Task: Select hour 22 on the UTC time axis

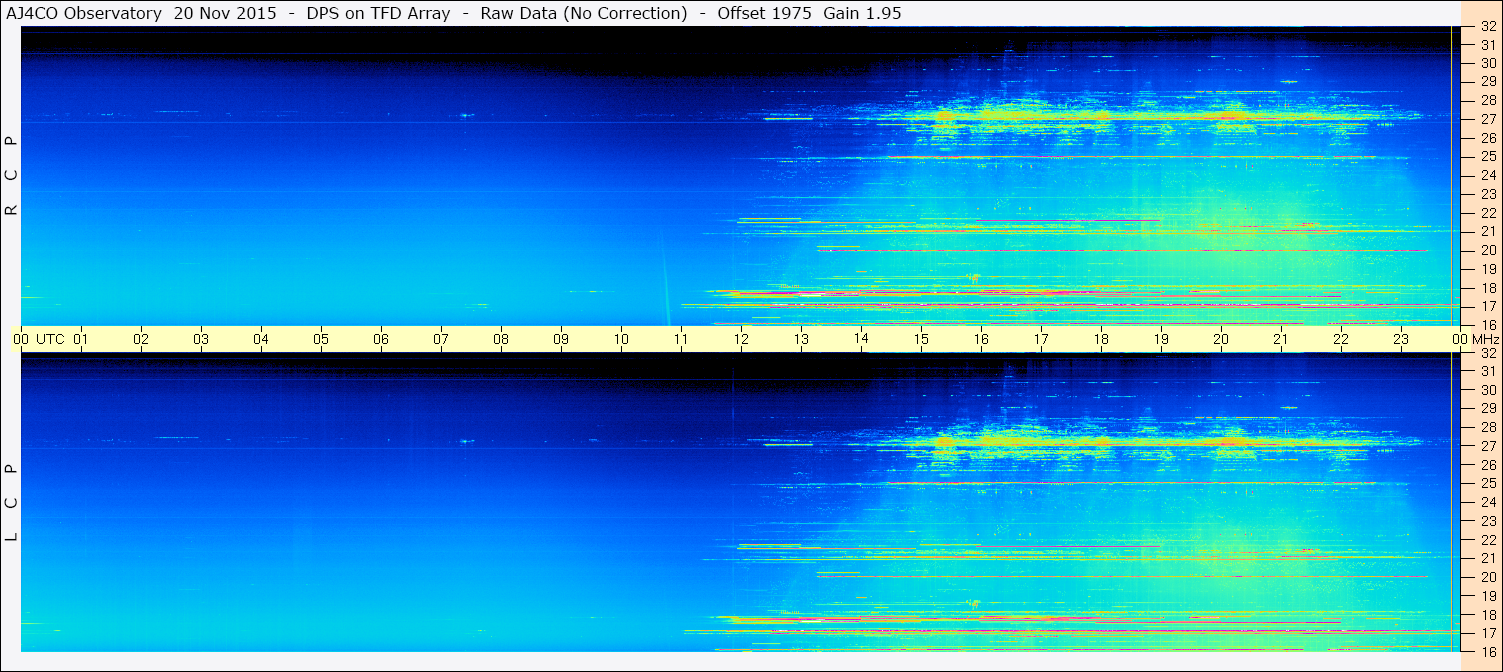Action: coord(1341,339)
